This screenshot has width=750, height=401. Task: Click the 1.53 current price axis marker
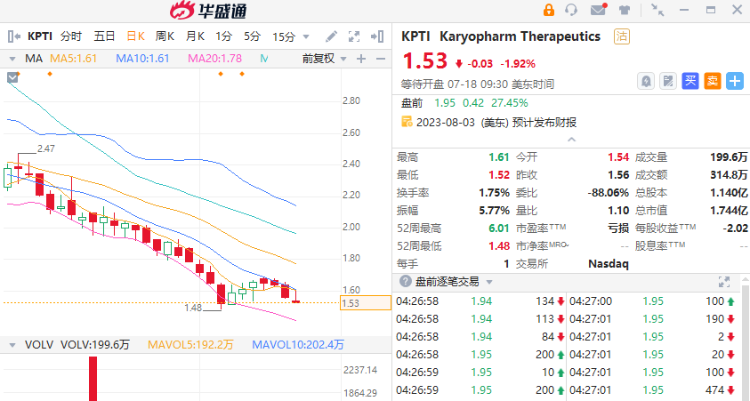[x=365, y=303]
